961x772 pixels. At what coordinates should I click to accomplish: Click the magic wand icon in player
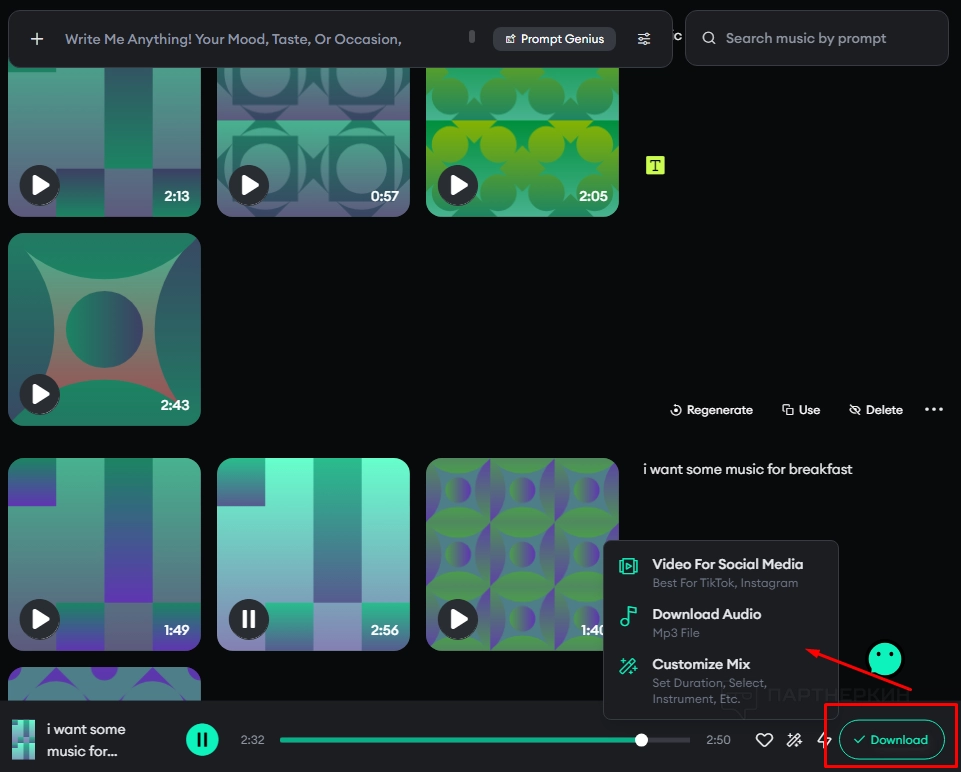794,740
